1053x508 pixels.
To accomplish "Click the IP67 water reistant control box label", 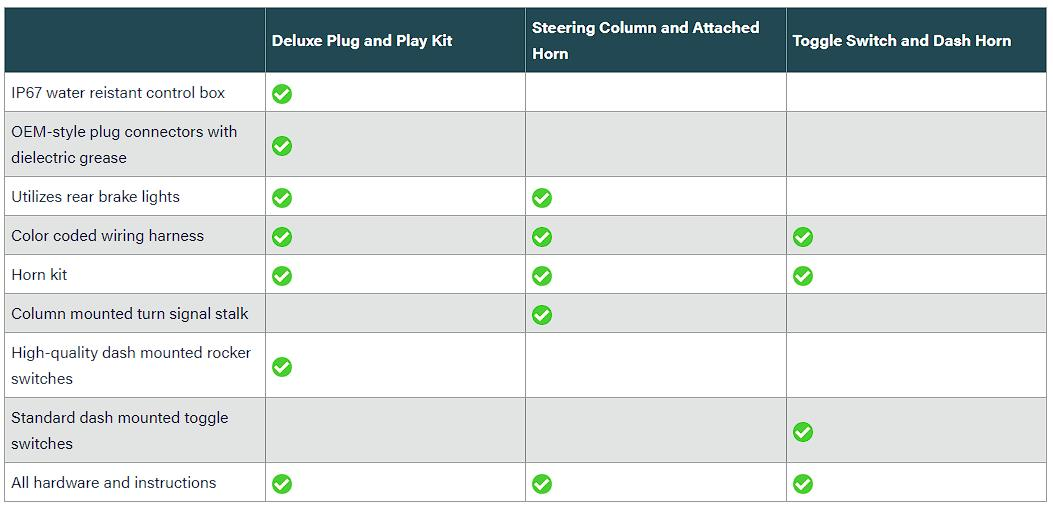I will point(118,93).
